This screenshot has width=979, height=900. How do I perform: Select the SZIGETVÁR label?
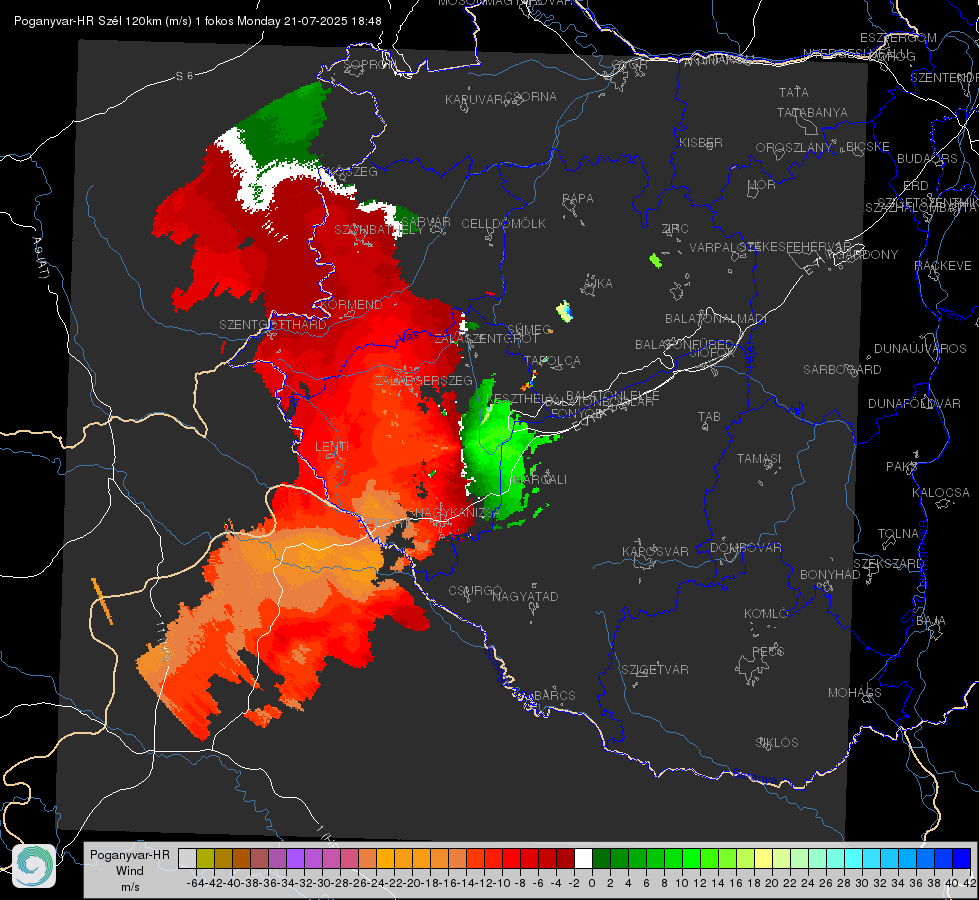[654, 670]
